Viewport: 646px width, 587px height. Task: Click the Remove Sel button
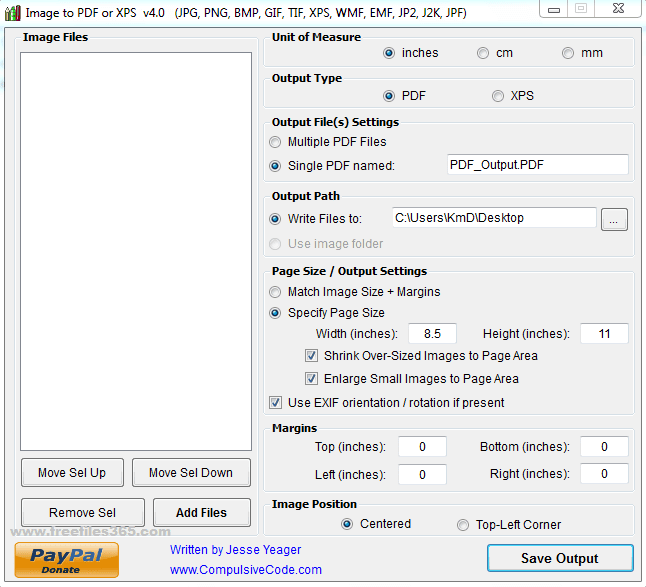pos(83,512)
